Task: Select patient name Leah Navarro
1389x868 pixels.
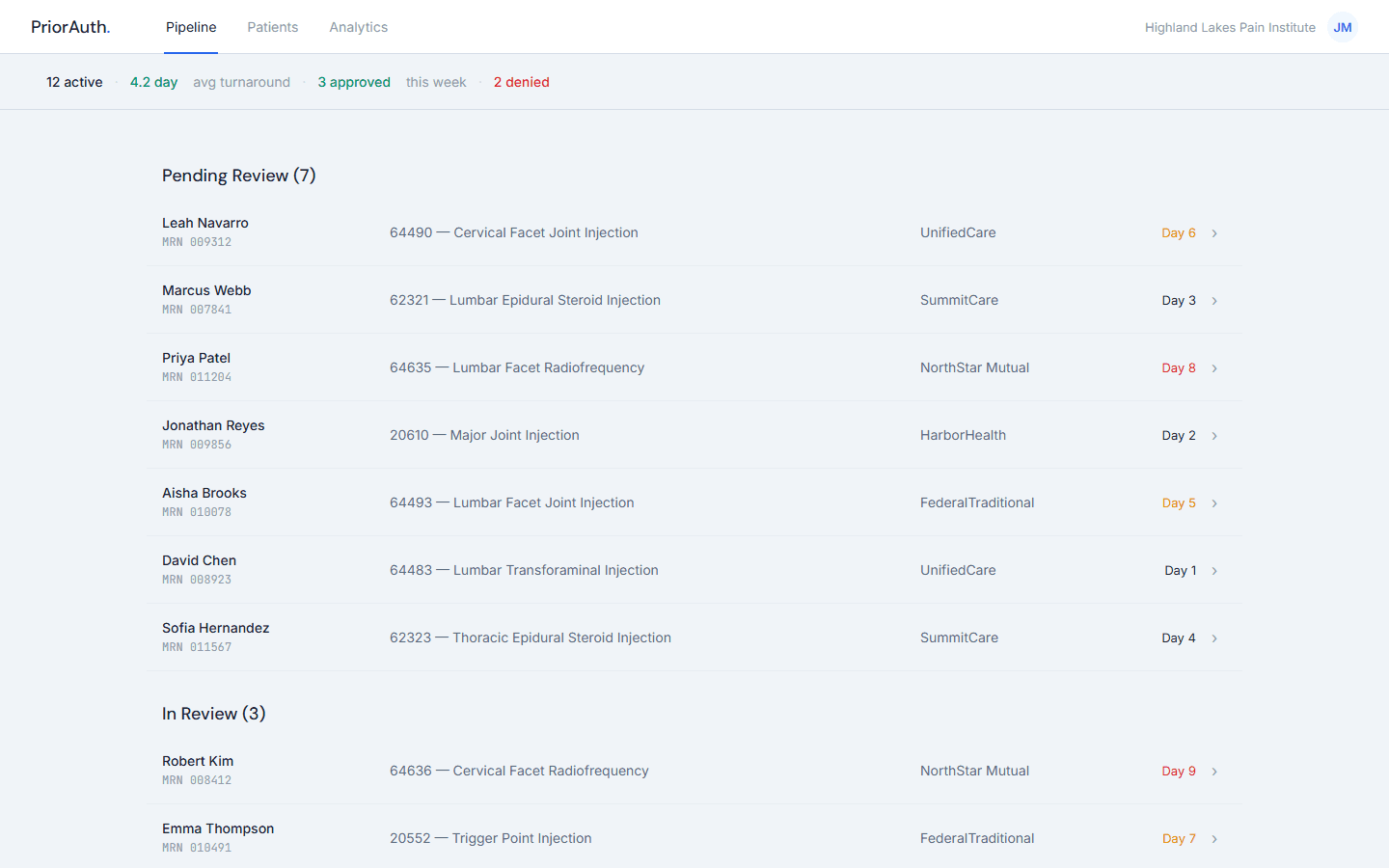Action: pos(205,223)
